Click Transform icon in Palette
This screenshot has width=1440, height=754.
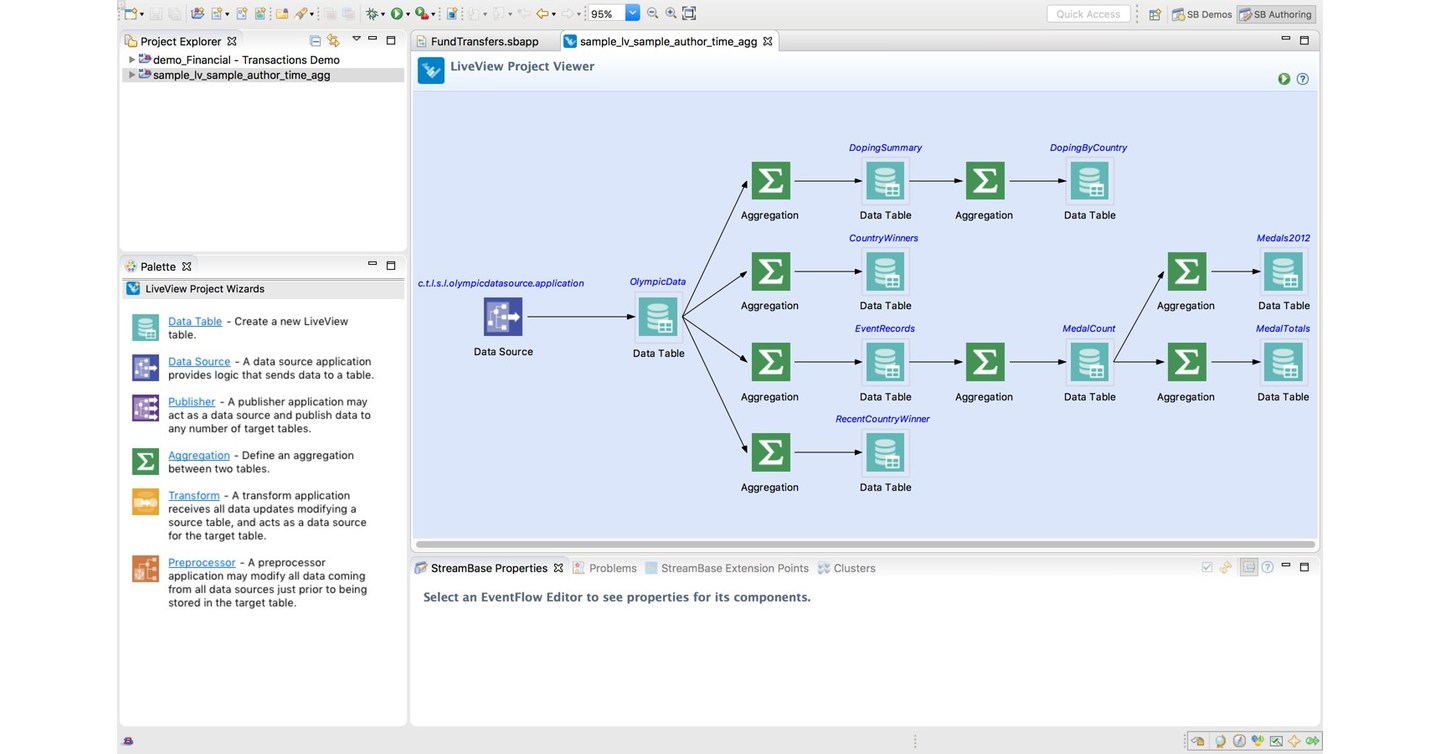pos(146,502)
